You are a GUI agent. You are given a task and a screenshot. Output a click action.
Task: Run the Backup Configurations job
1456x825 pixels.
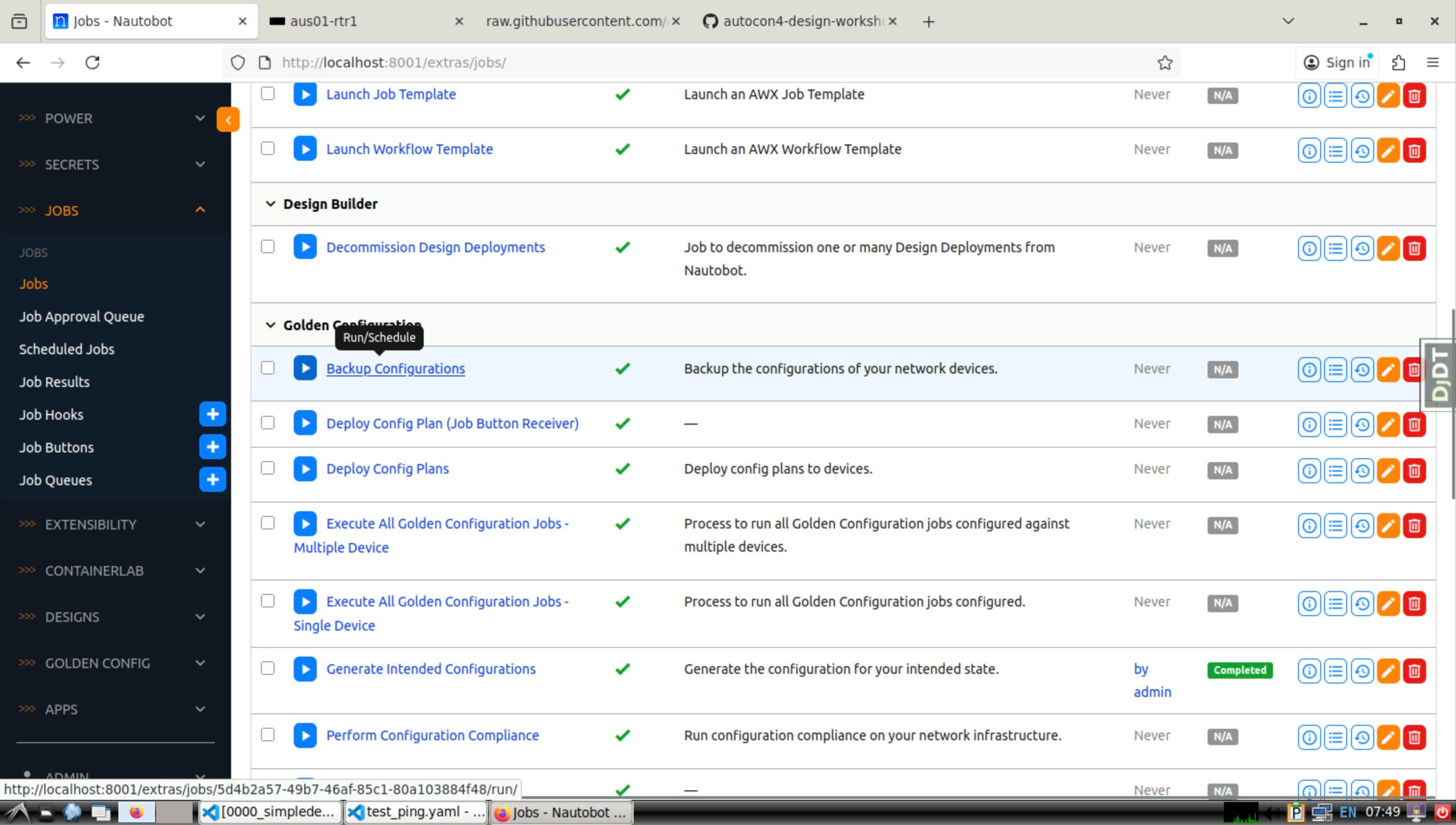tap(305, 368)
